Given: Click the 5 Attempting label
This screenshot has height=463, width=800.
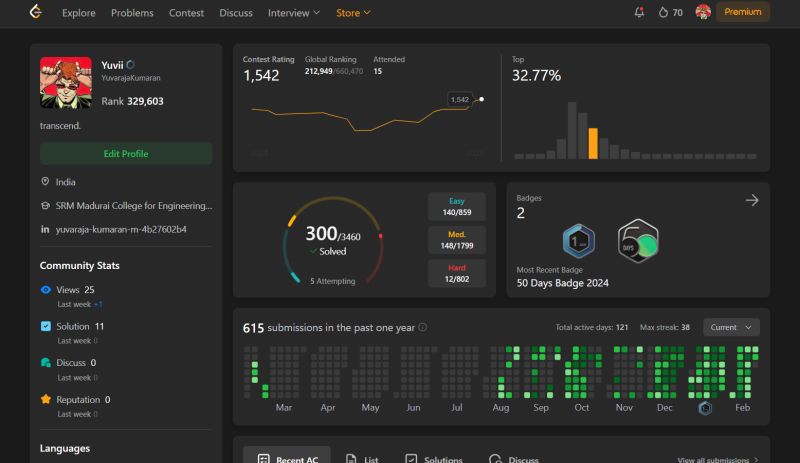Looking at the screenshot, I should pos(333,281).
